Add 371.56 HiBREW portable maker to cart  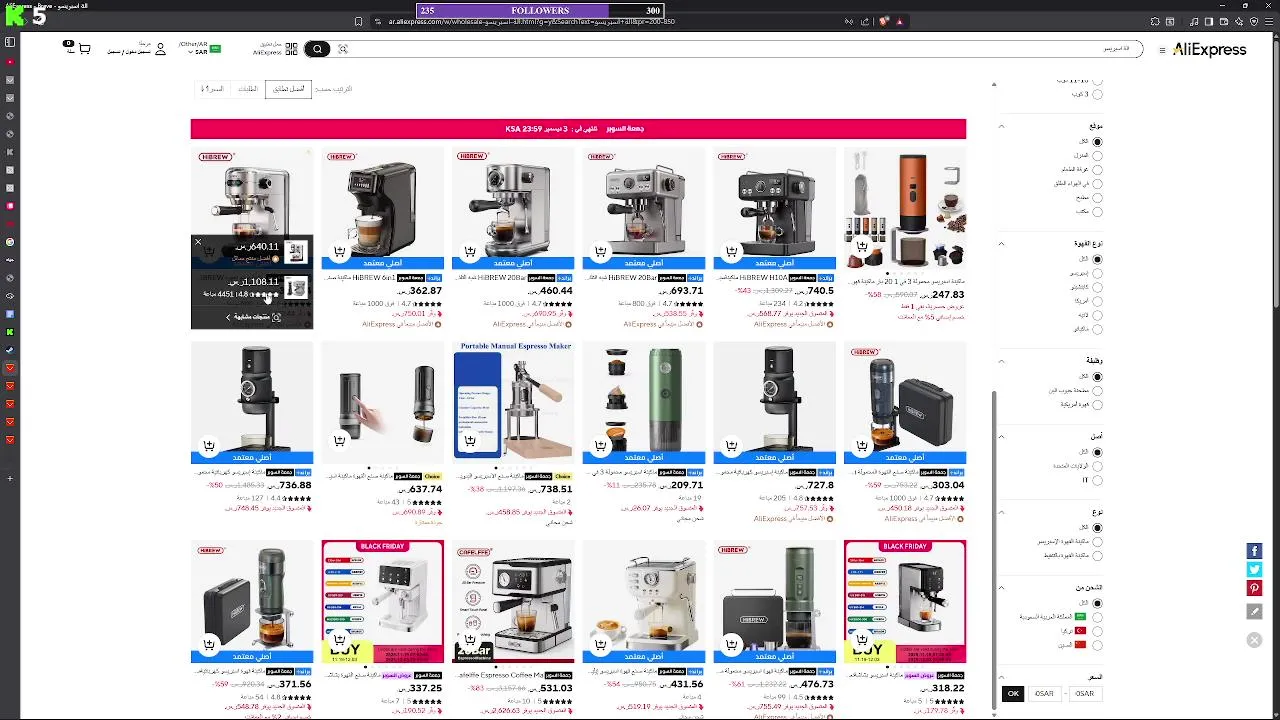point(209,644)
